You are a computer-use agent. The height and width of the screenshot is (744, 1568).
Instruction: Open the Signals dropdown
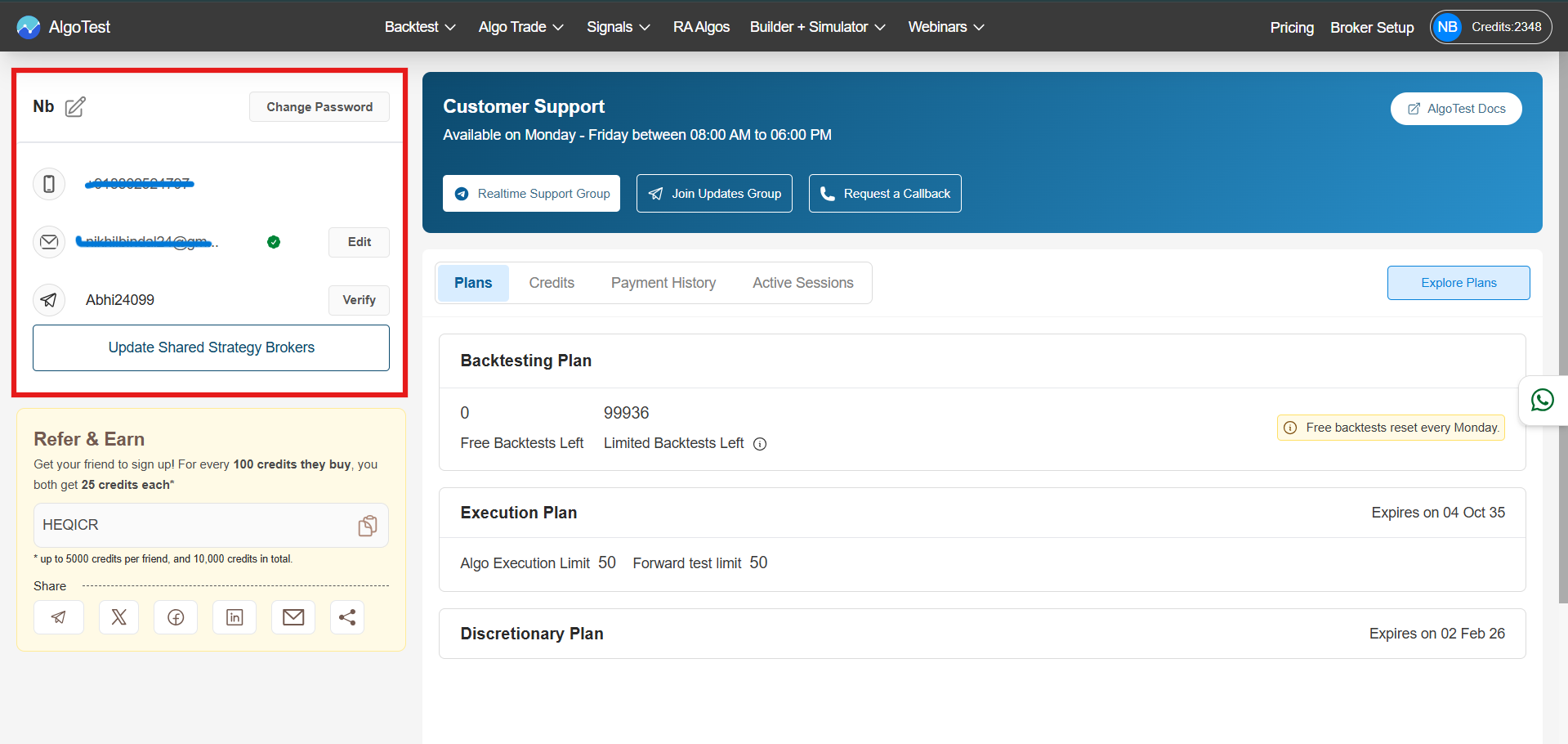[x=618, y=27]
